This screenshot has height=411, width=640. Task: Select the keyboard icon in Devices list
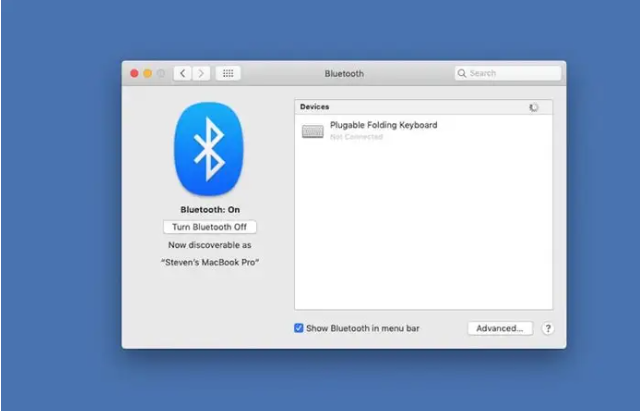click(313, 131)
